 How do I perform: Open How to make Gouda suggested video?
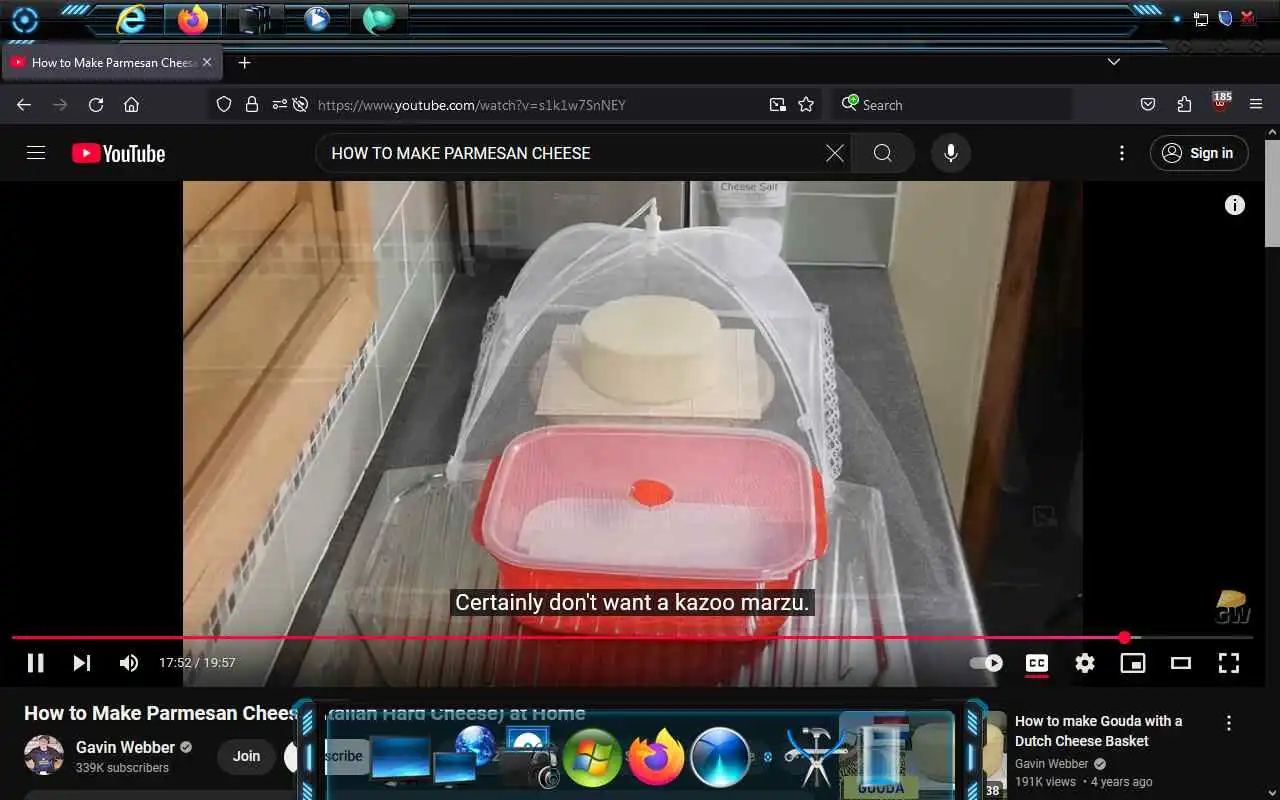(1098, 731)
